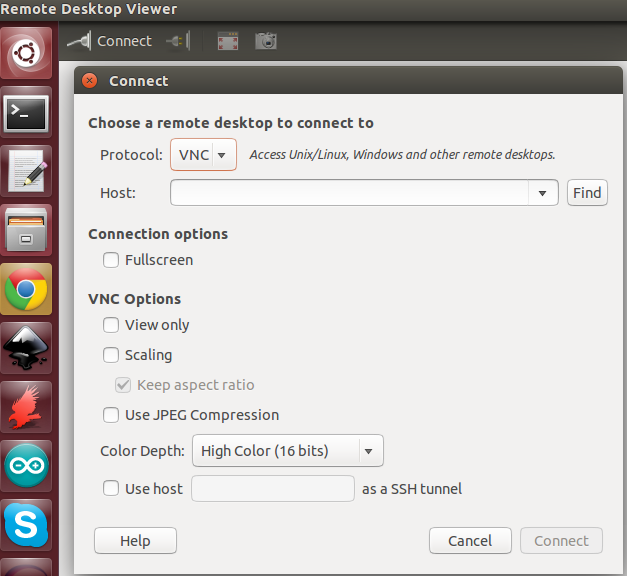The image size is (627, 576).
Task: Open the Ubuntu Dash home button
Action: pos(26,53)
